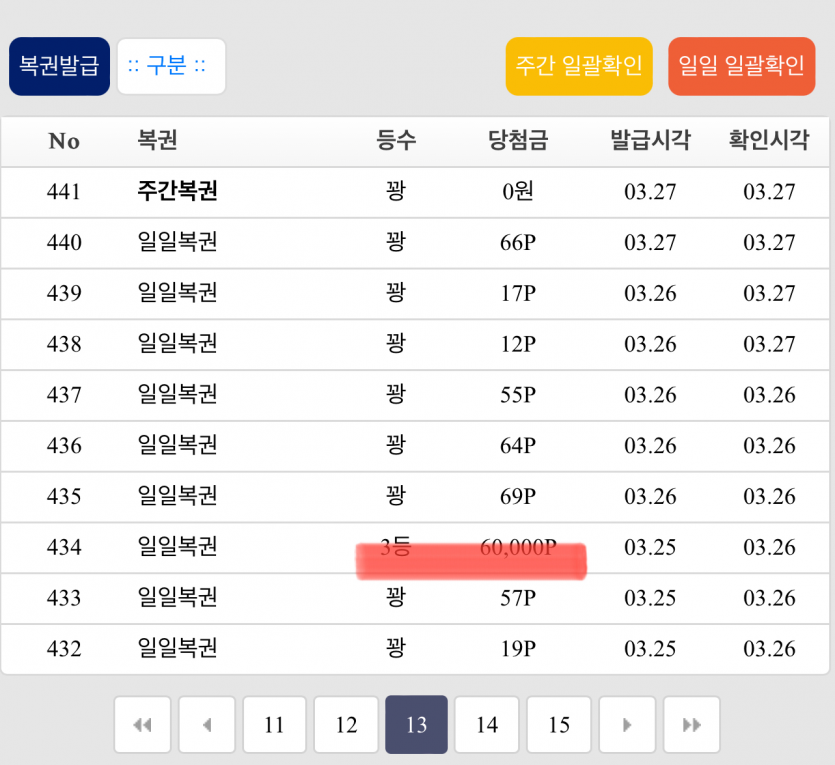Click row 441 confirm date 03.27
The height and width of the screenshot is (765, 835).
click(x=769, y=192)
